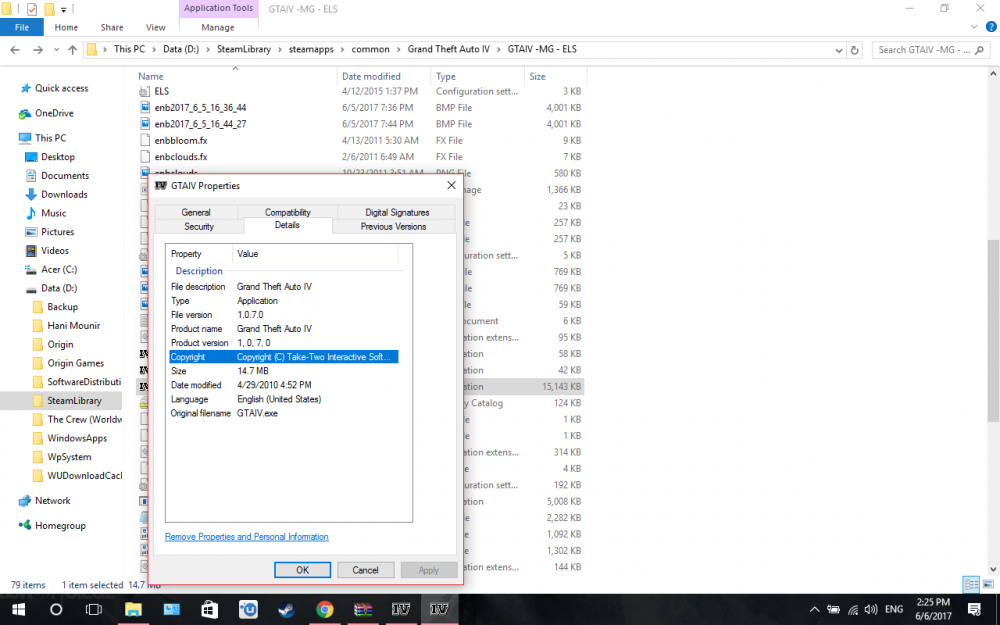Click the volume speaker tray icon
The width and height of the screenshot is (1000, 625).
(871, 610)
